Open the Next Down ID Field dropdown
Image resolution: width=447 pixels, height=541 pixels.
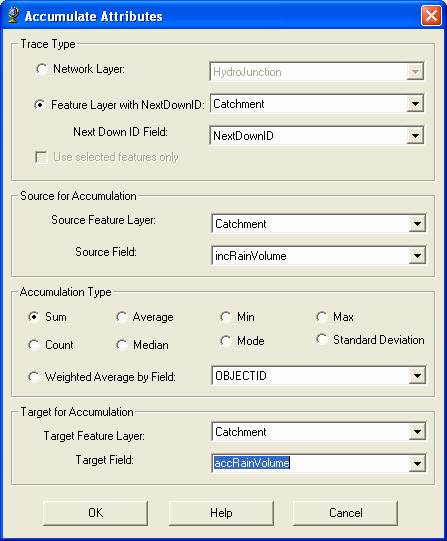pos(415,136)
